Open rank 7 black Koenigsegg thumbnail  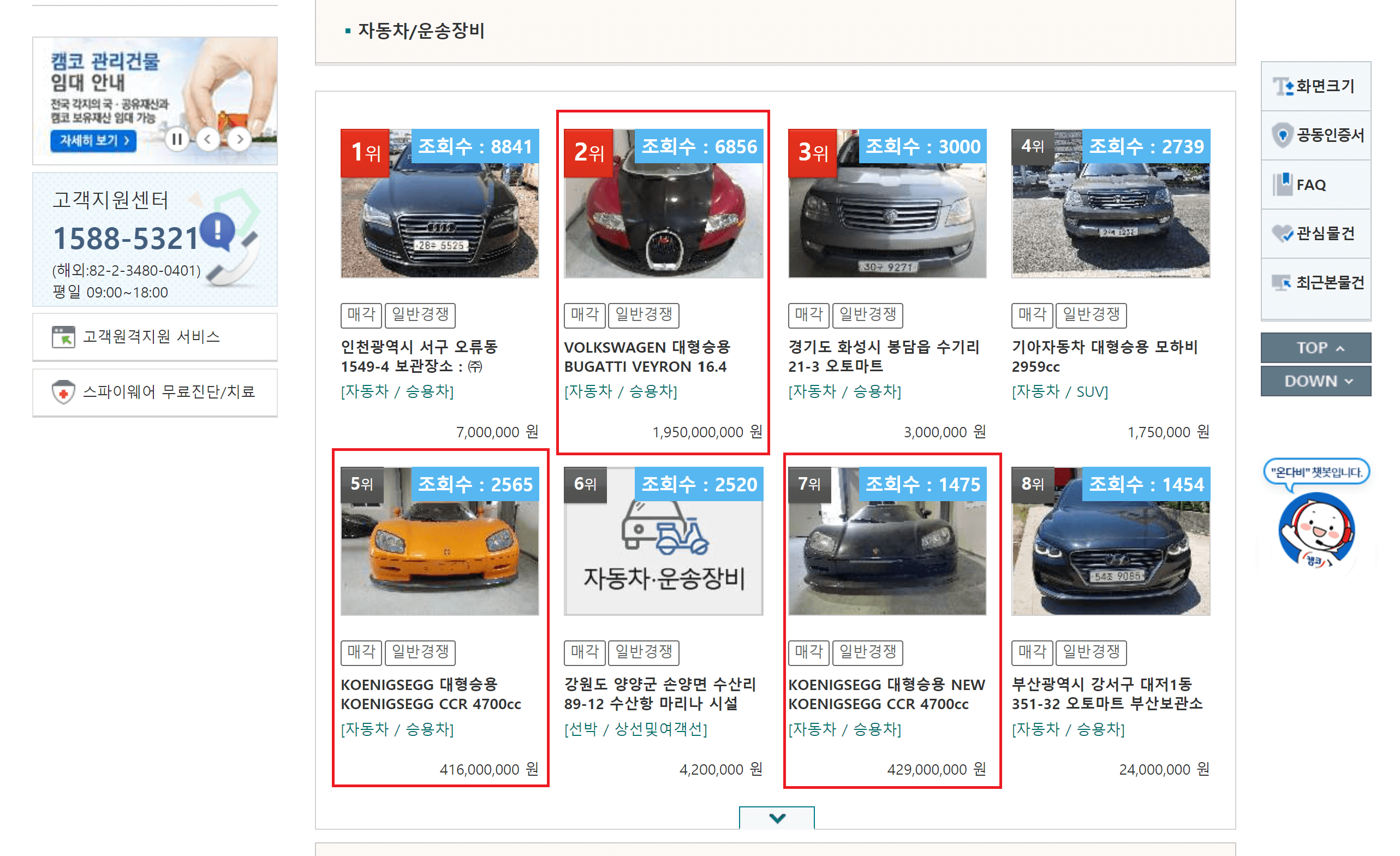887,541
